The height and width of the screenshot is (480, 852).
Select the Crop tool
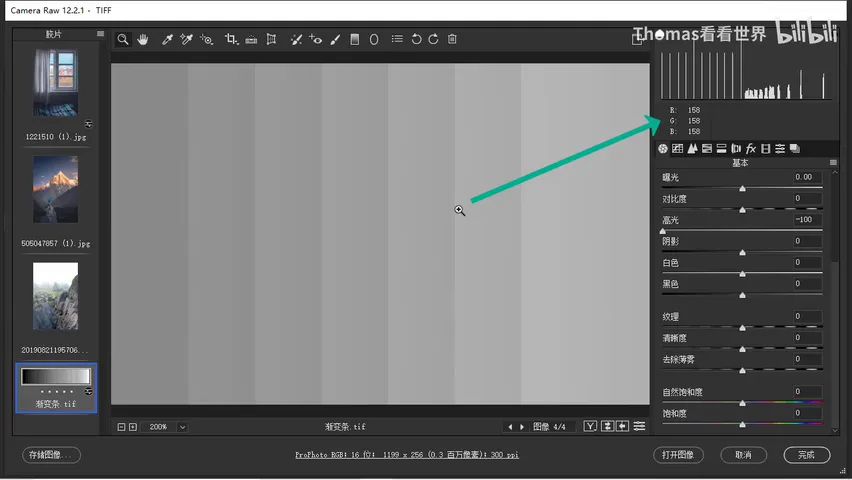tap(231, 39)
